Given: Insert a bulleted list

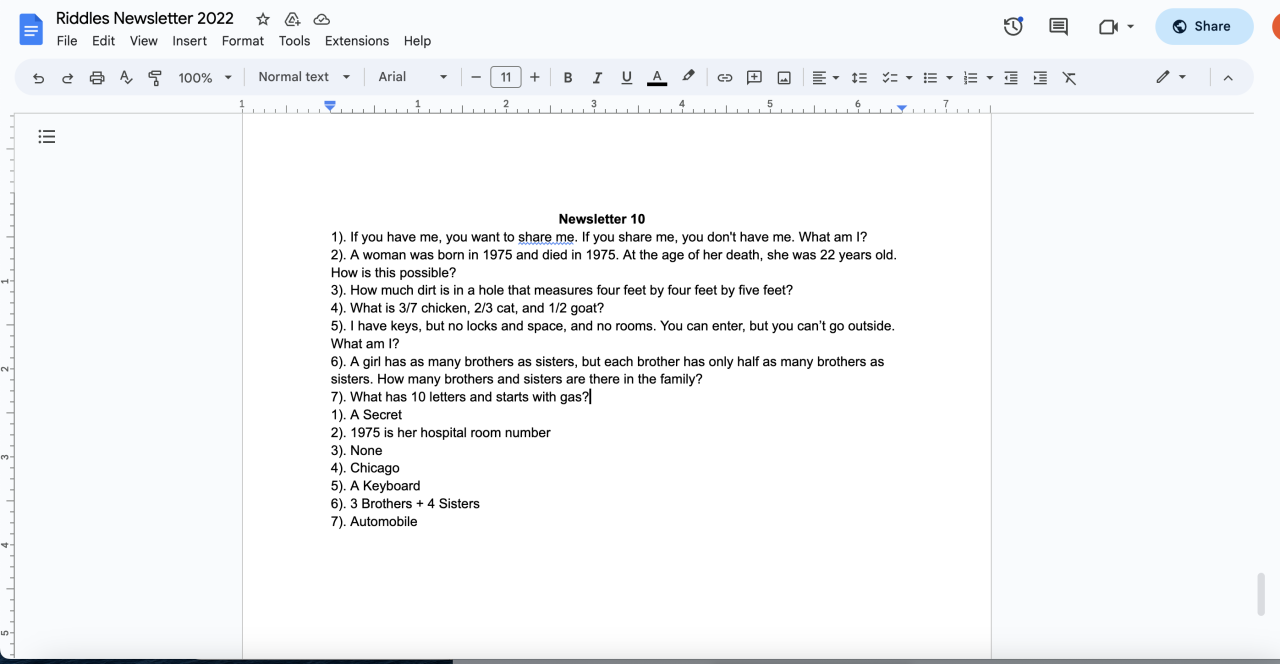Looking at the screenshot, I should point(930,77).
